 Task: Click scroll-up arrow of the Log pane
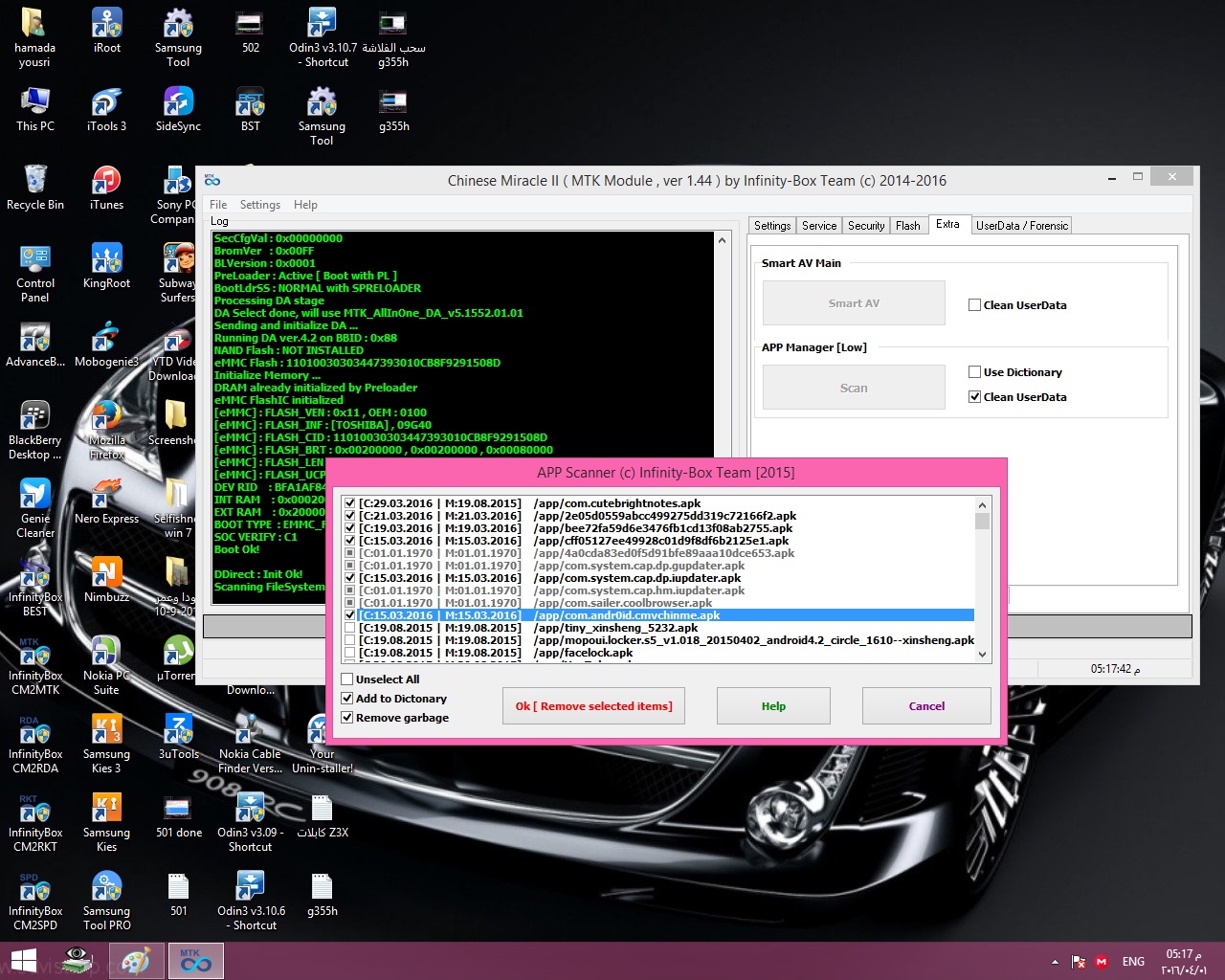[x=722, y=240]
